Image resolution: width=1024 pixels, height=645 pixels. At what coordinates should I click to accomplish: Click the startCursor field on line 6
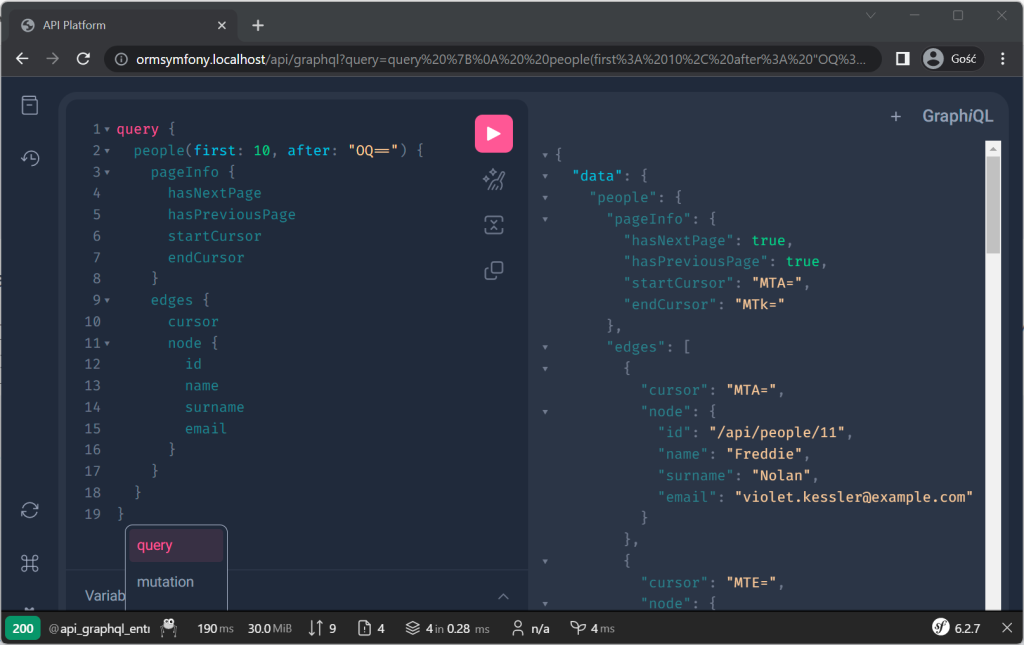(214, 236)
